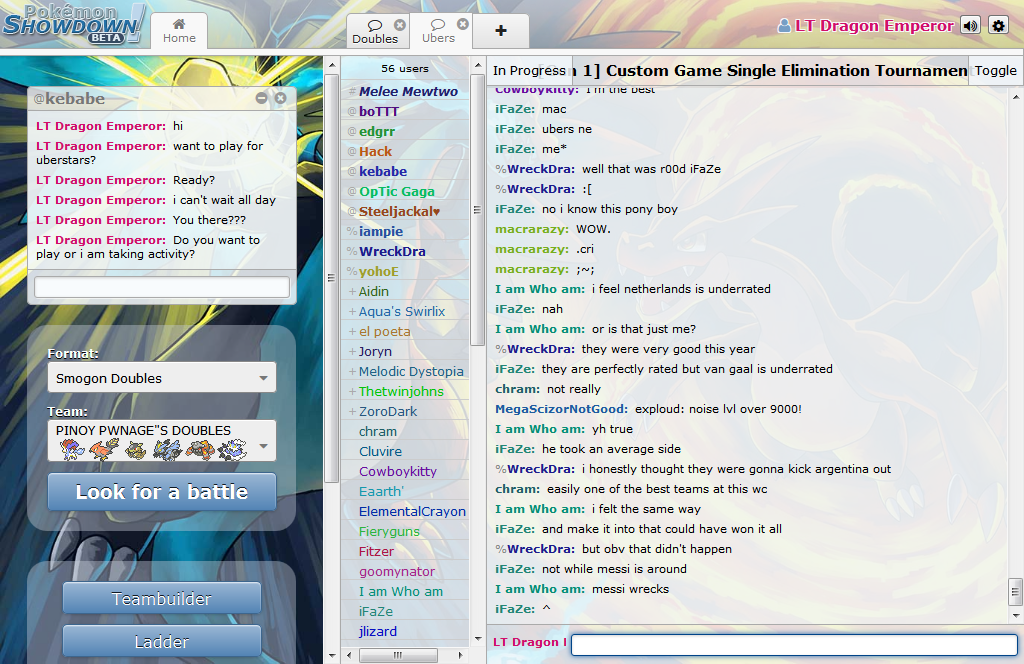Click the LT Dragon Emperor username

[x=873, y=26]
